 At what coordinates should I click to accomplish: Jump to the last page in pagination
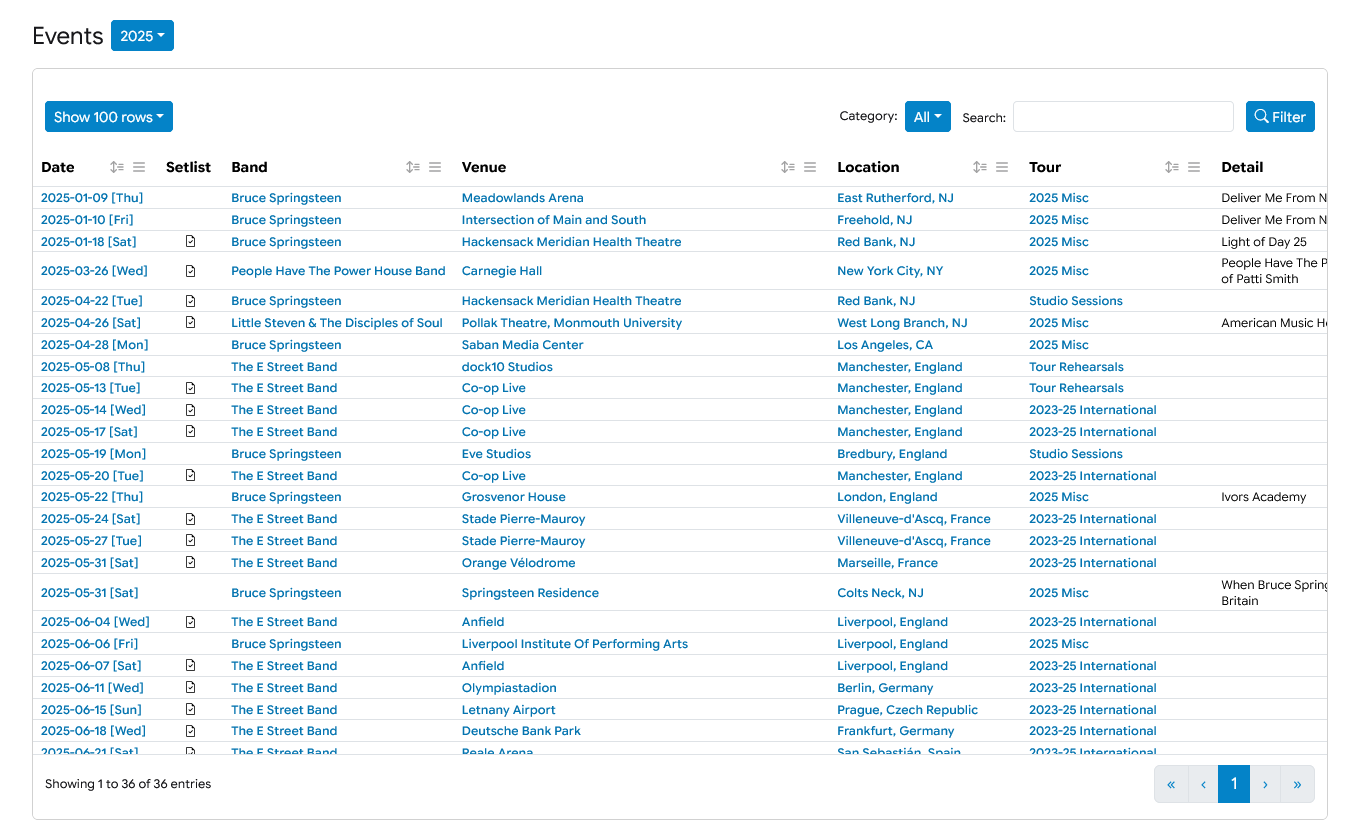coord(1297,784)
